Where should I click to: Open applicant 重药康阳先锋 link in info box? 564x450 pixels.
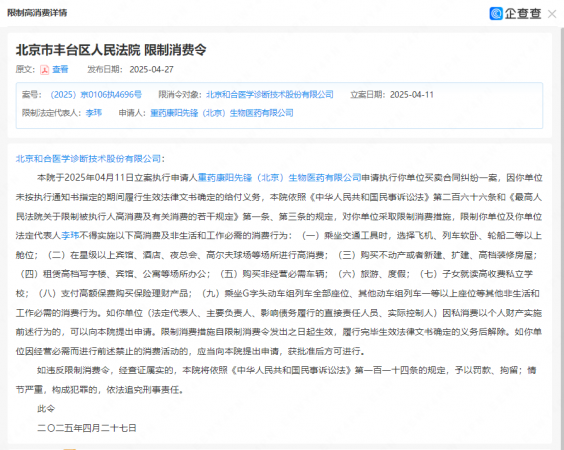tap(222, 113)
